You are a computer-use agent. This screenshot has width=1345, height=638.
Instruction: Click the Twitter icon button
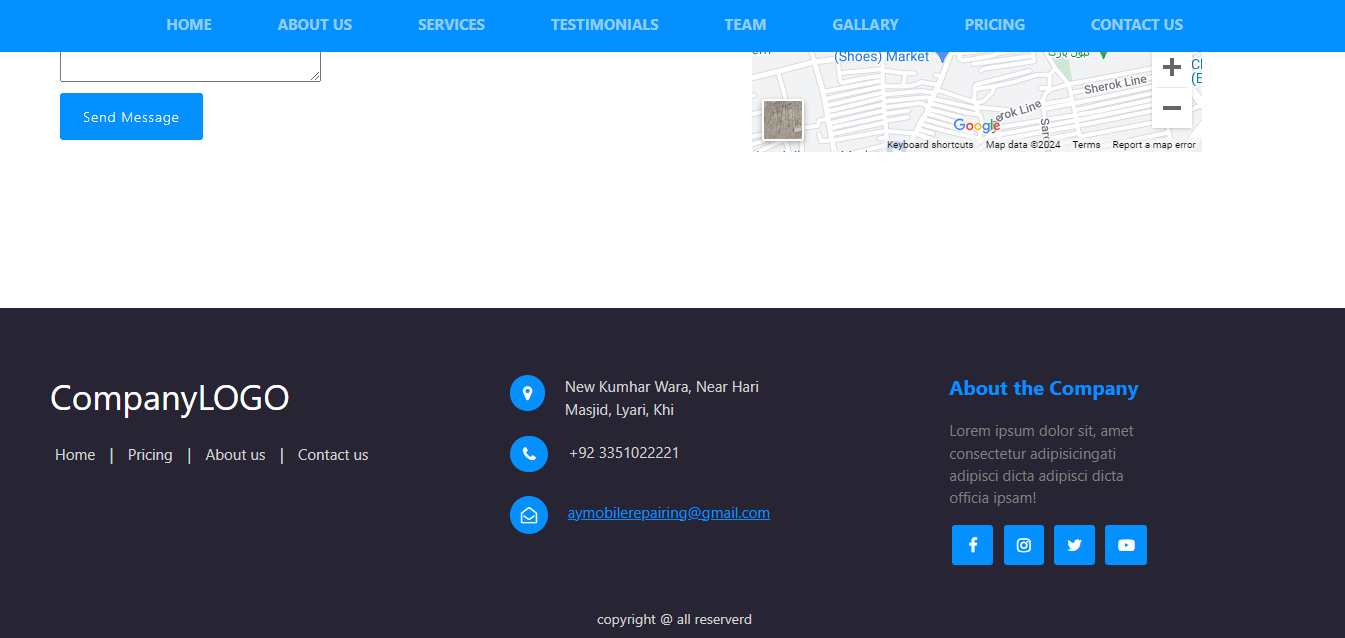pyautogui.click(x=1074, y=545)
